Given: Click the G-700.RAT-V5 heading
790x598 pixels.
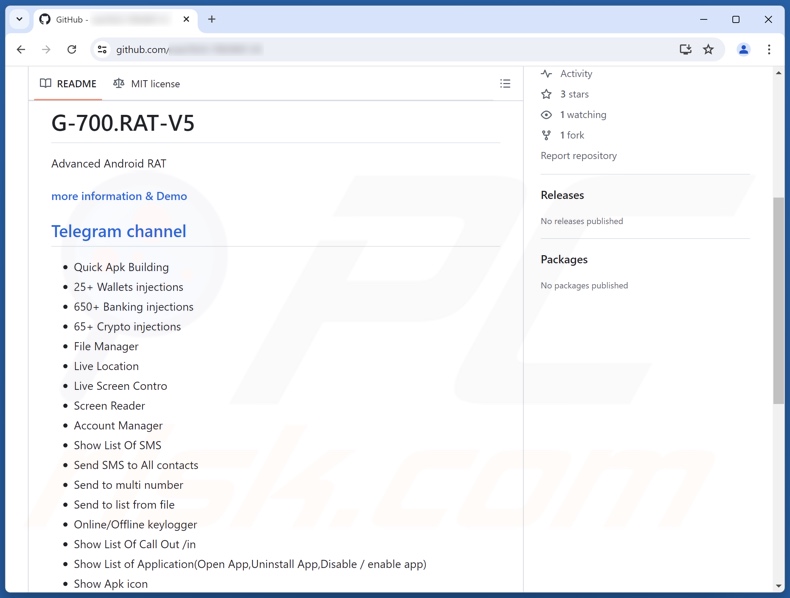Looking at the screenshot, I should click(123, 123).
